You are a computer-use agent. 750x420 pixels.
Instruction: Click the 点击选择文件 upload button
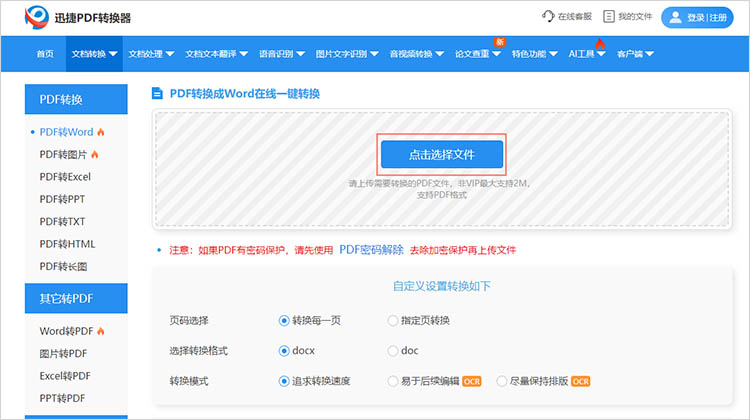click(x=441, y=155)
